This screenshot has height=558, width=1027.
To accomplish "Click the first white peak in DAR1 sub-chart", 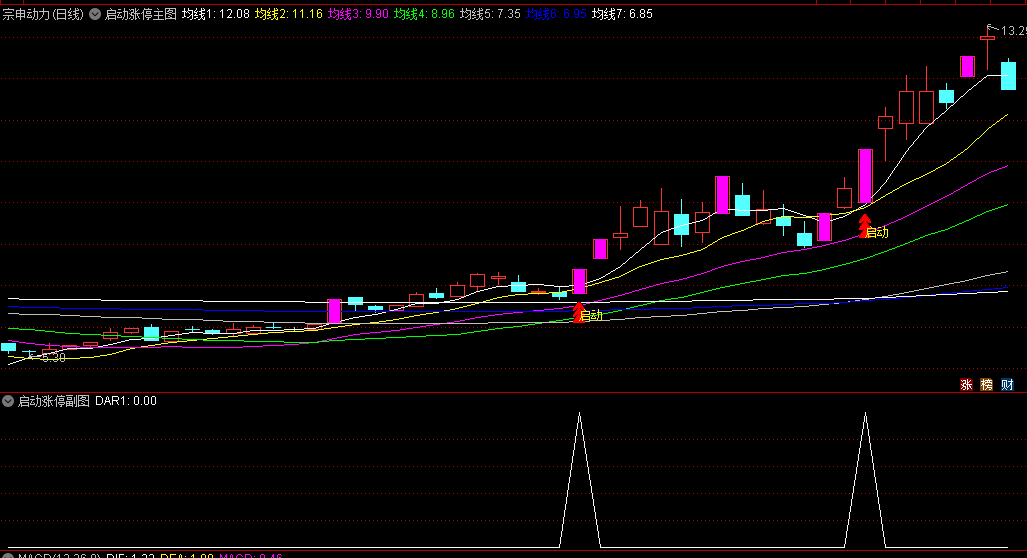I will (579, 415).
